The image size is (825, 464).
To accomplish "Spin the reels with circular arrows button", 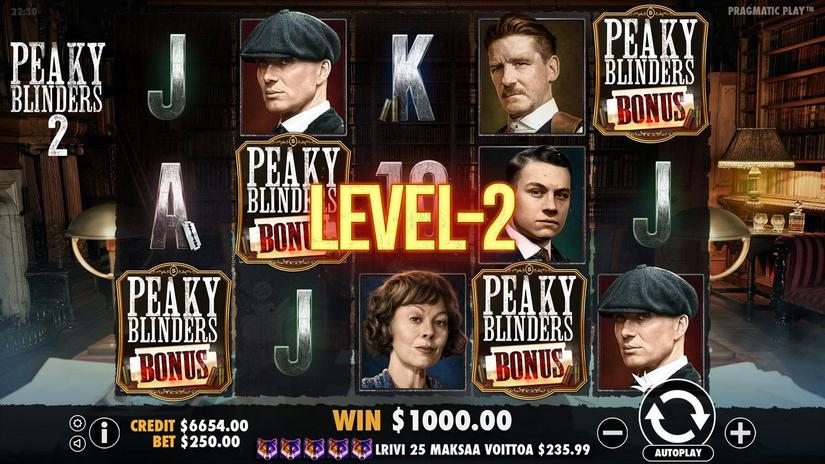I will [677, 416].
